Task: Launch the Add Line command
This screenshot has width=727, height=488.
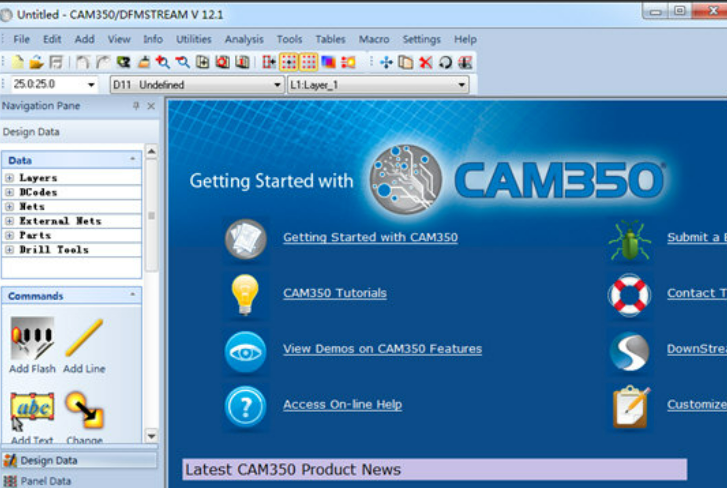Action: point(84,345)
